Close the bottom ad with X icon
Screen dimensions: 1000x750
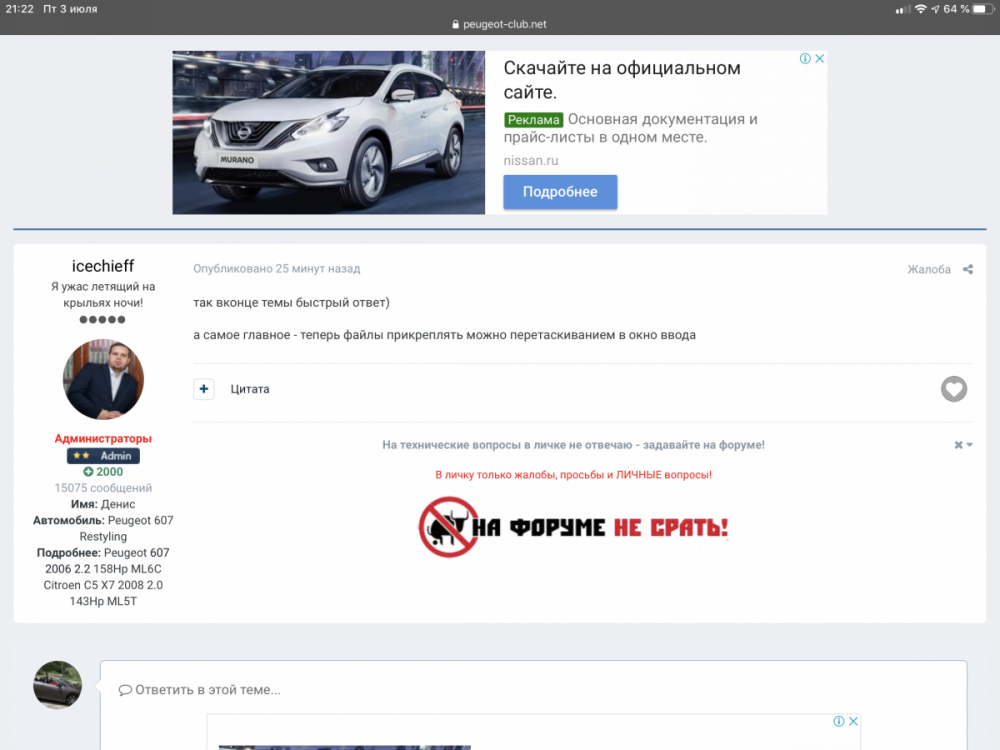(x=853, y=721)
